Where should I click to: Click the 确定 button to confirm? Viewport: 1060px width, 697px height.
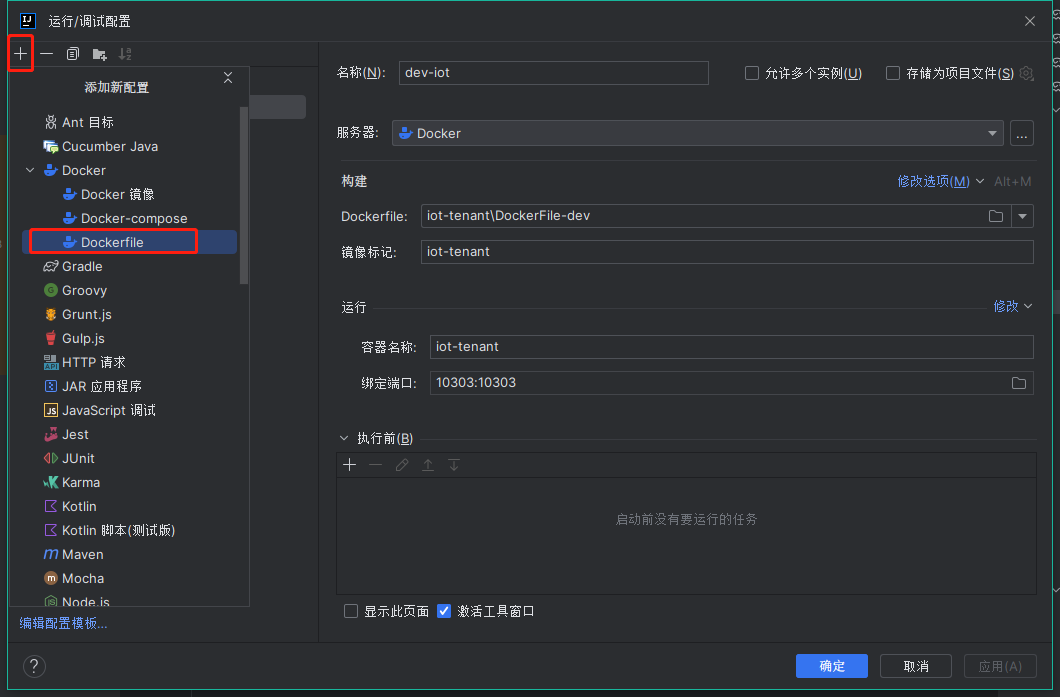(831, 665)
